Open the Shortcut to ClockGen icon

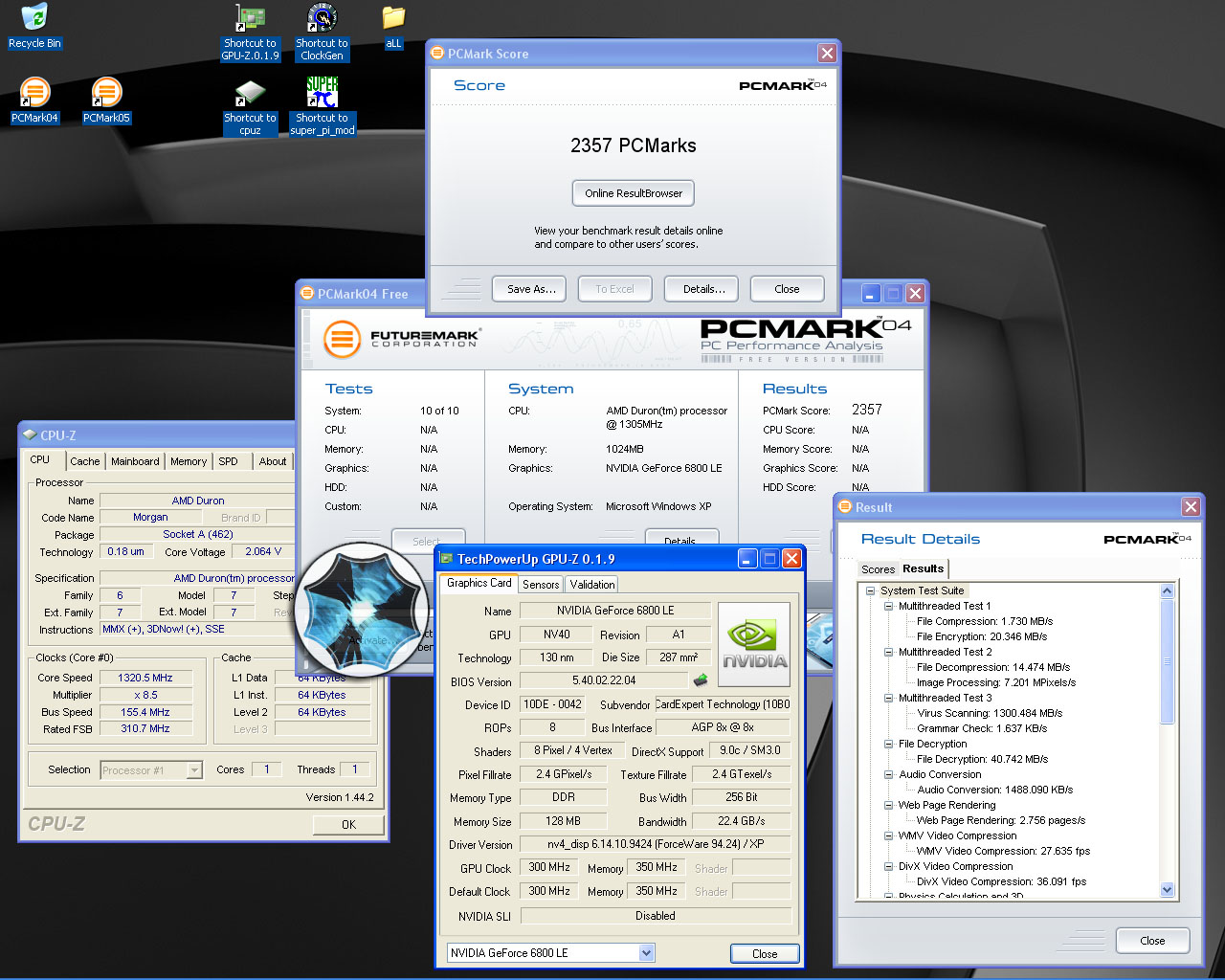click(322, 33)
